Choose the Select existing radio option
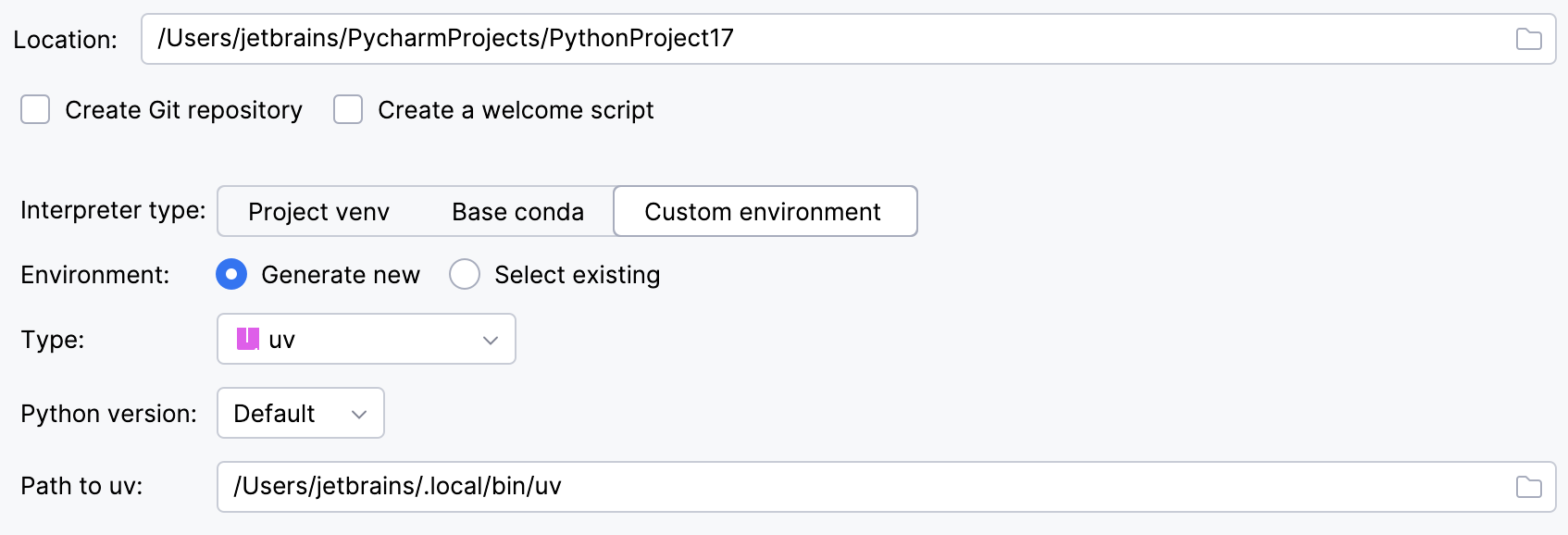Viewport: 1568px width, 535px height. click(465, 274)
